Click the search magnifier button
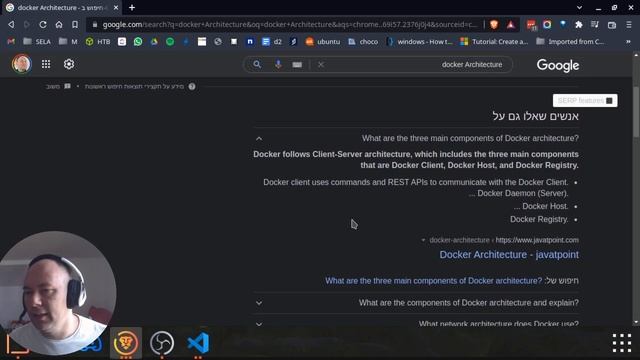Image resolution: width=640 pixels, height=360 pixels. pos(257,64)
